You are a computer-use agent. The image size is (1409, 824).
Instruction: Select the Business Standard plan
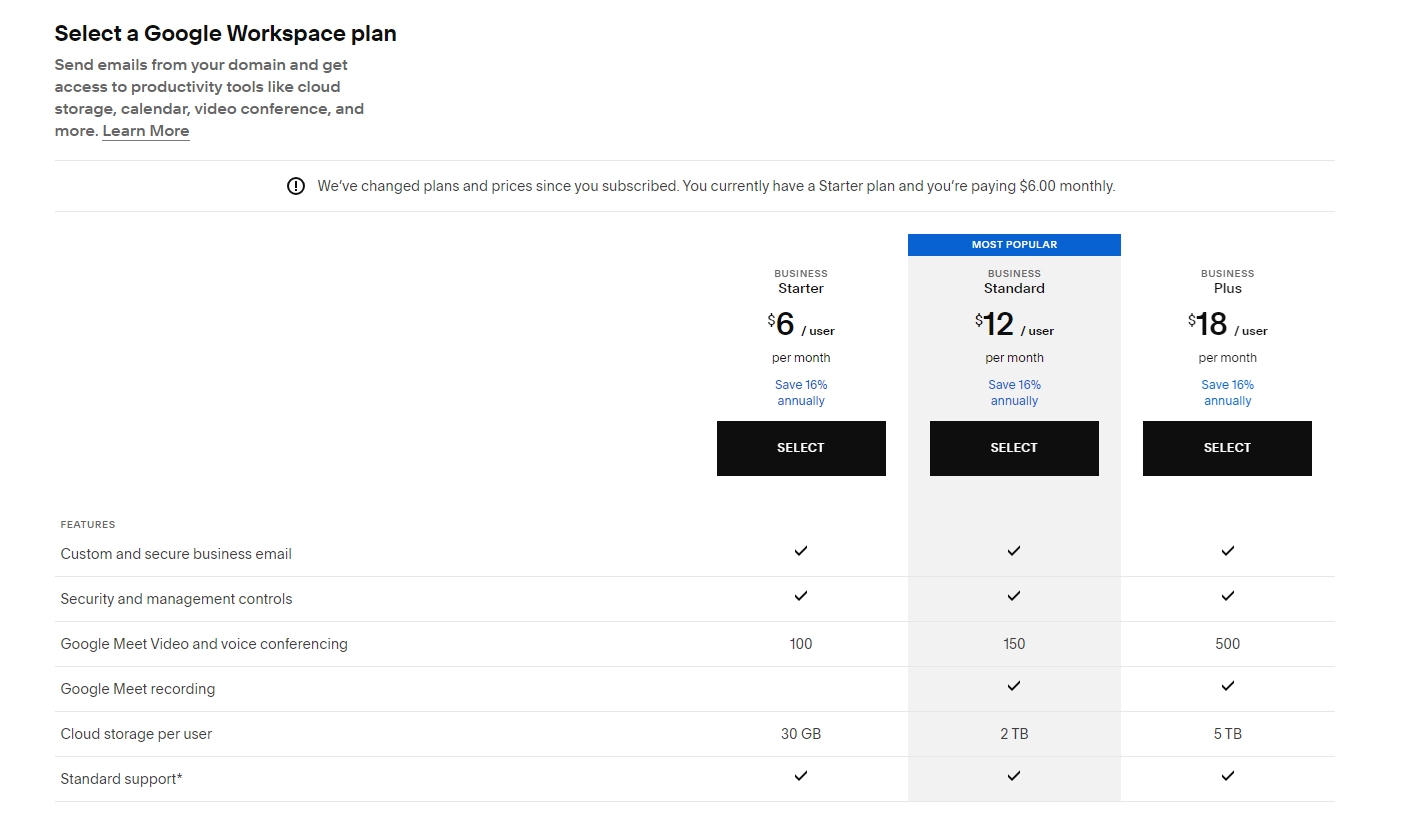tap(1014, 448)
